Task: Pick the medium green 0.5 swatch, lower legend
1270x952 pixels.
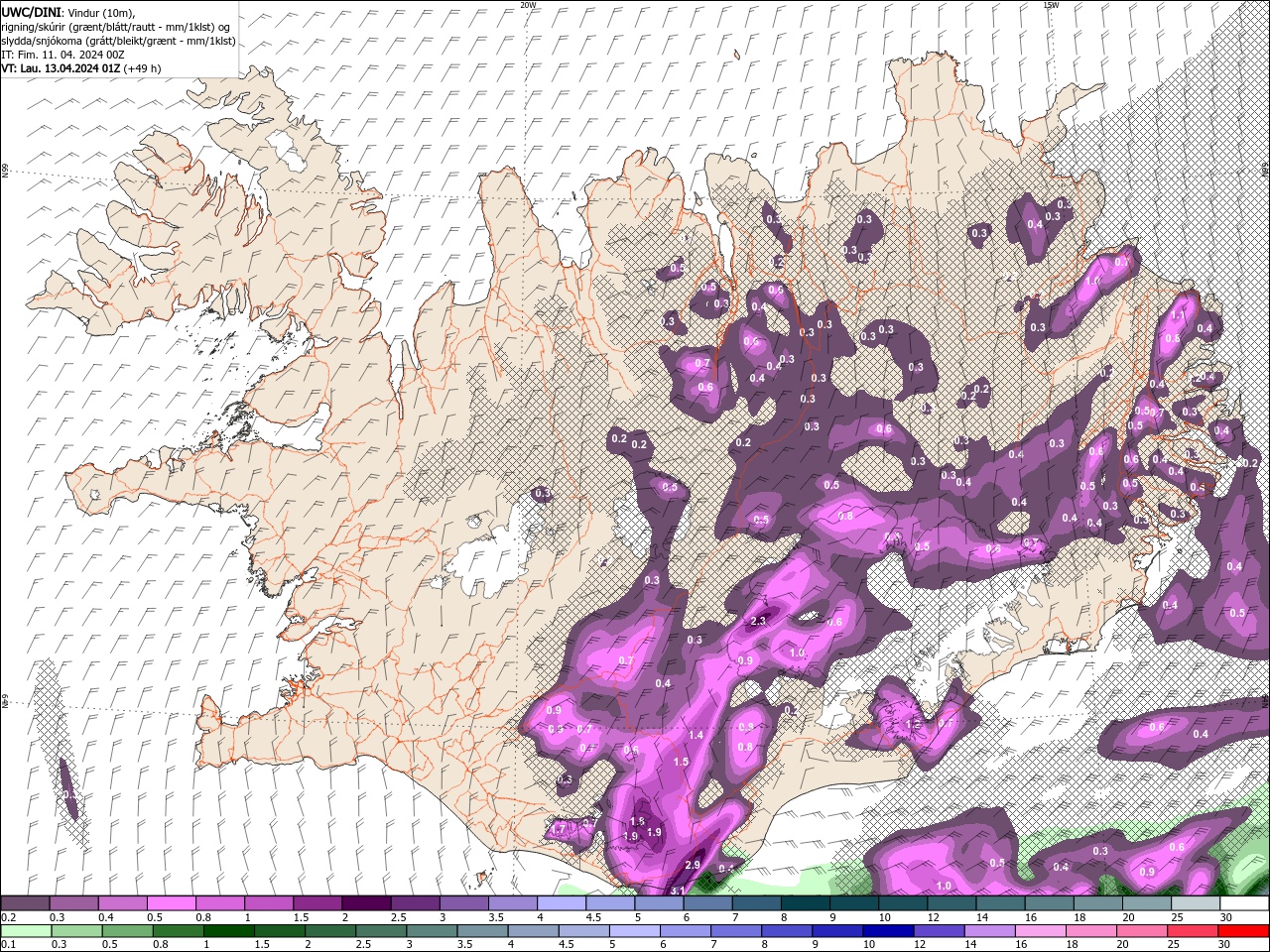Action: (x=127, y=931)
